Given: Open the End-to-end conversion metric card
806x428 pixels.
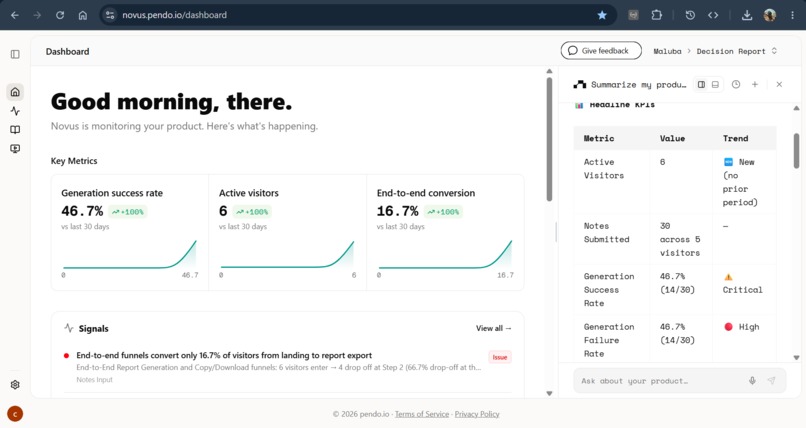Looking at the screenshot, I should pyautogui.click(x=445, y=233).
